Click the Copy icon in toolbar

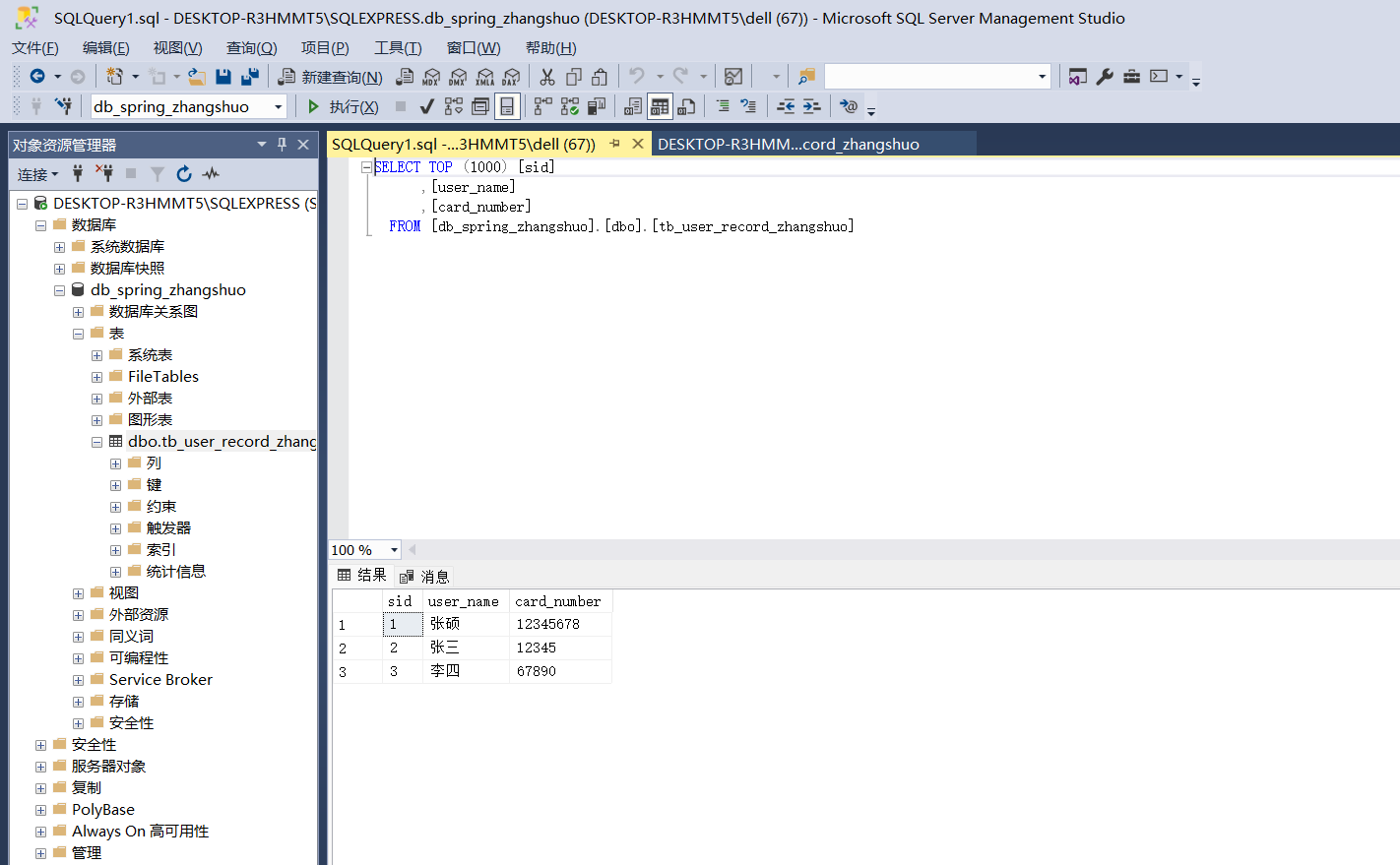pos(574,77)
